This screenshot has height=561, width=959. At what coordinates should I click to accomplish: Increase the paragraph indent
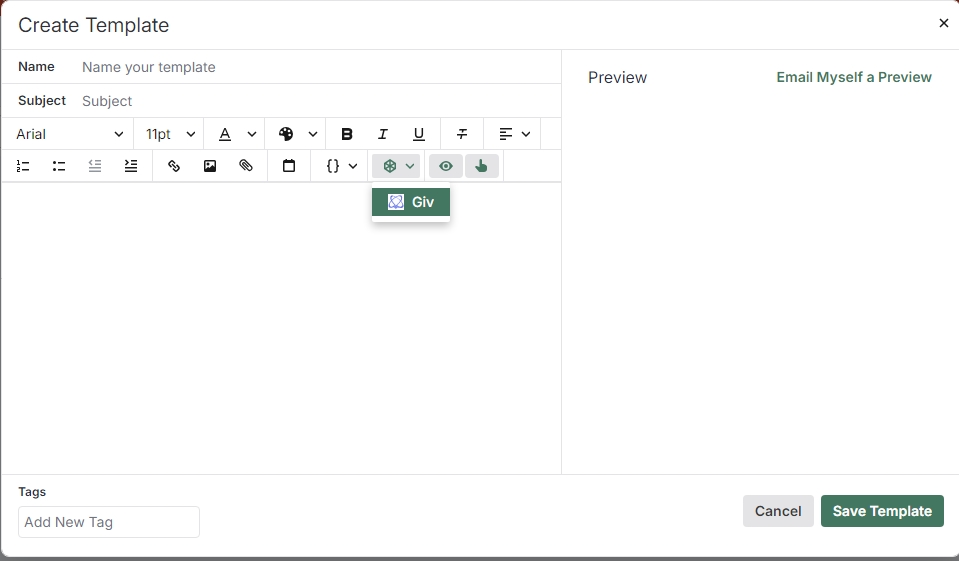131,166
